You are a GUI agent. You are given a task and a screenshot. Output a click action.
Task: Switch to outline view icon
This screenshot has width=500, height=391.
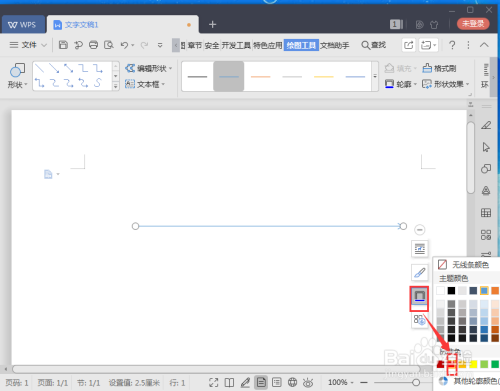276,382
